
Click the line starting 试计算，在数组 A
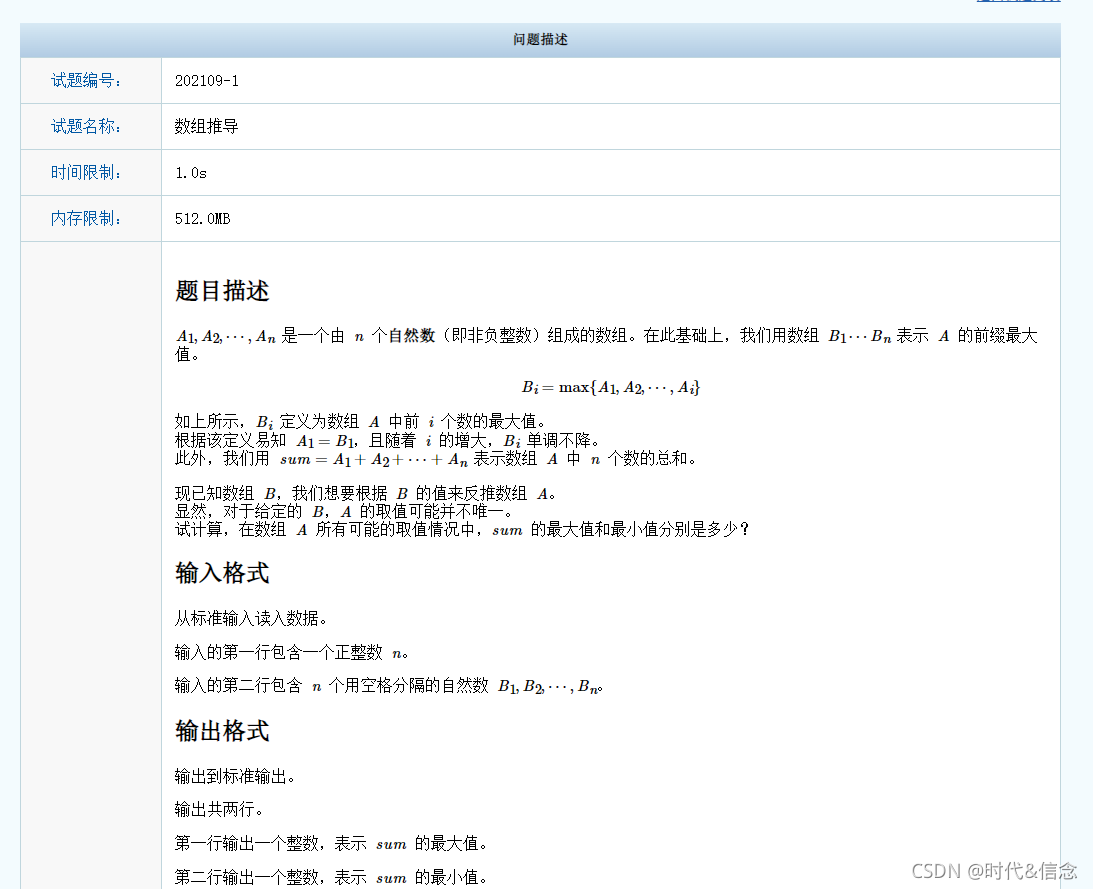coord(462,530)
